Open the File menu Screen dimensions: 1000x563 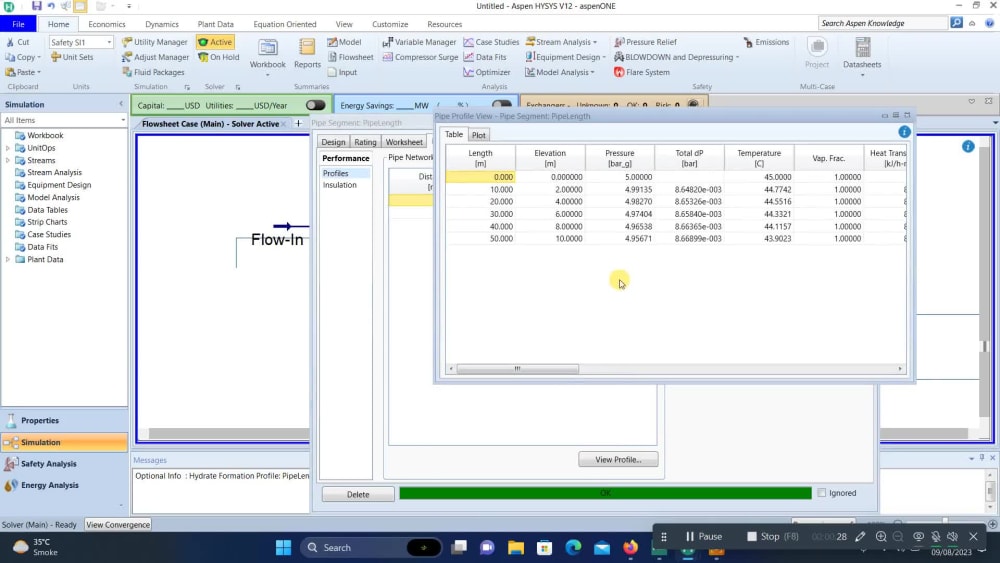pyautogui.click(x=18, y=24)
